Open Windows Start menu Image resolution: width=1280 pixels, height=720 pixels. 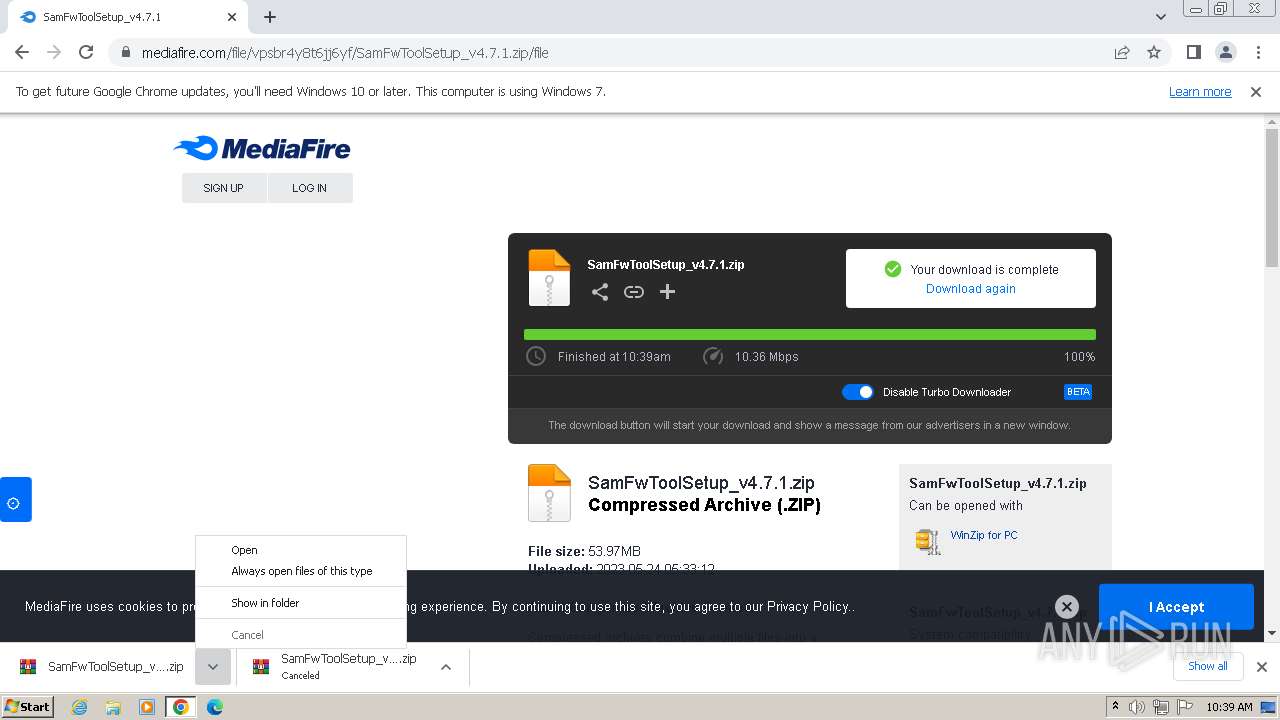tap(28, 706)
